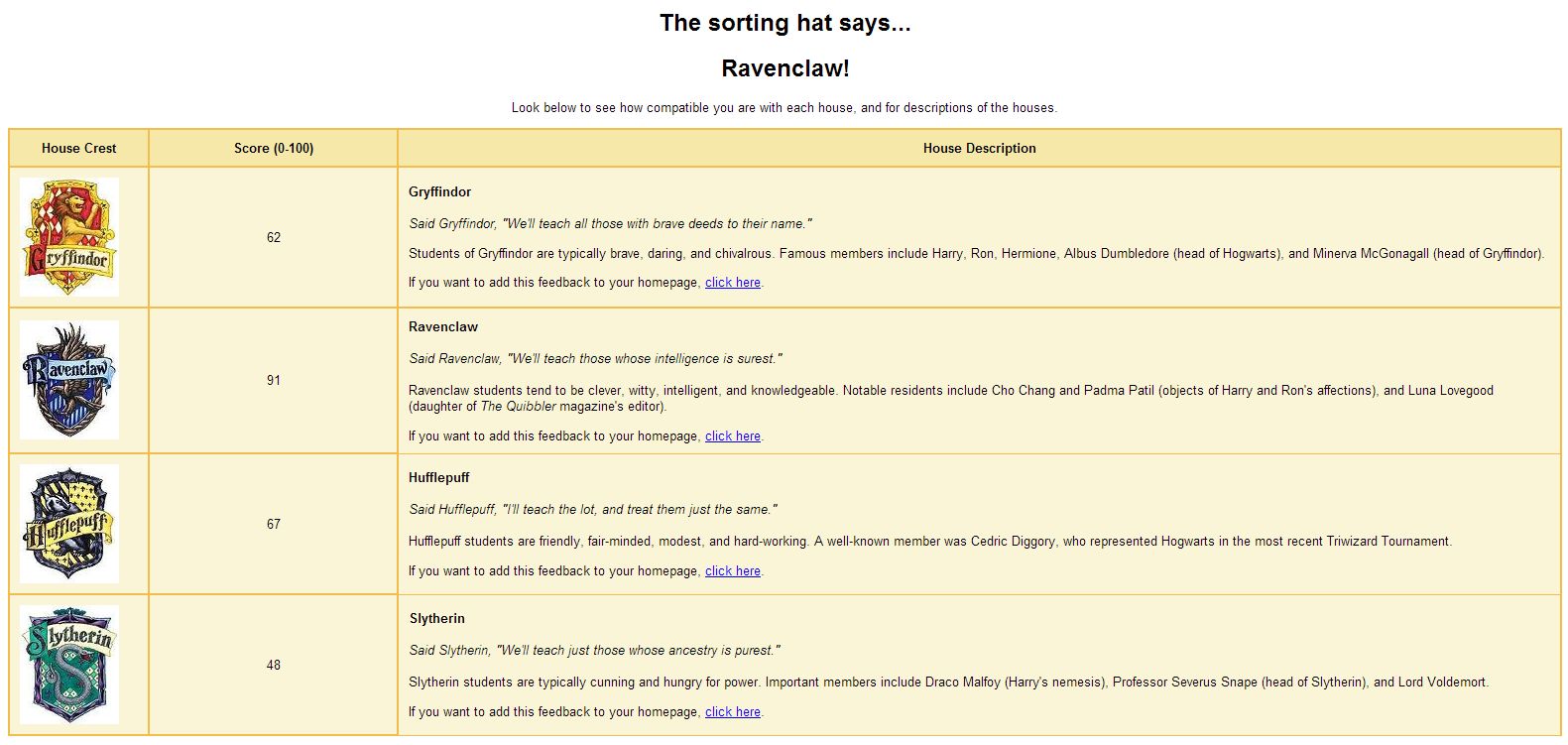The height and width of the screenshot is (745, 1568).
Task: Follow the "click here" link under Hufflepuff
Action: (732, 571)
